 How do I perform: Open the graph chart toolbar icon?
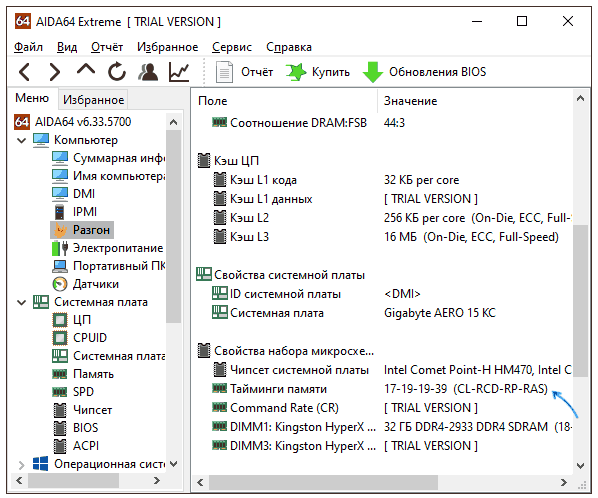pyautogui.click(x=179, y=72)
